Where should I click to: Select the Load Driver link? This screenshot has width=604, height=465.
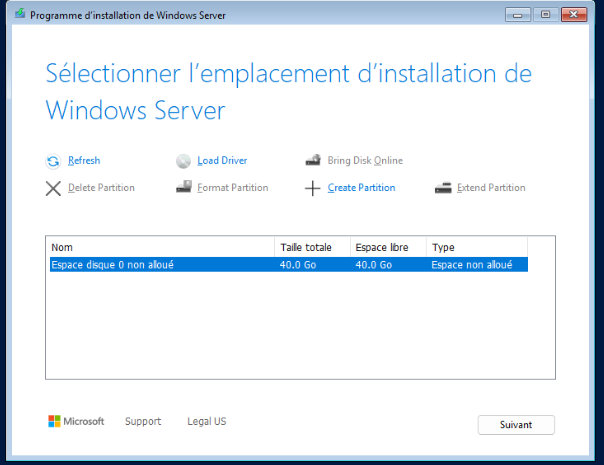(222, 161)
